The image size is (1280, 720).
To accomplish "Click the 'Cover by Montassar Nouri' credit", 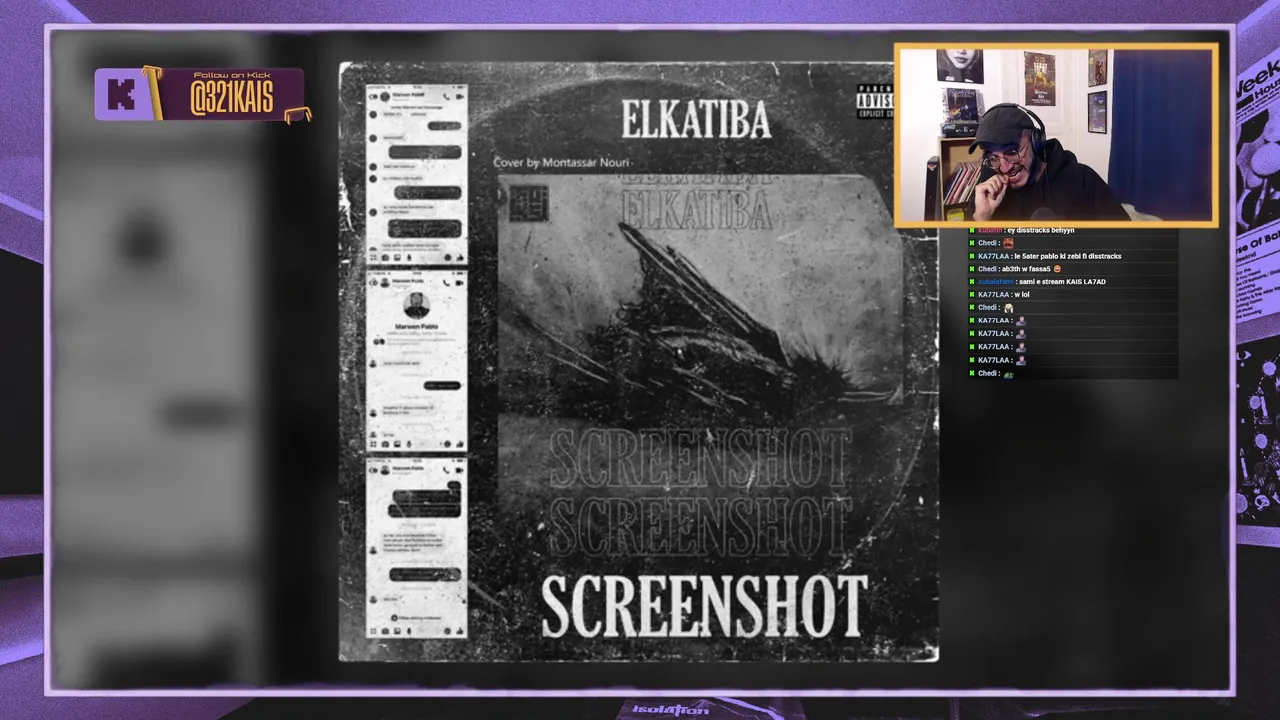I will [561, 163].
